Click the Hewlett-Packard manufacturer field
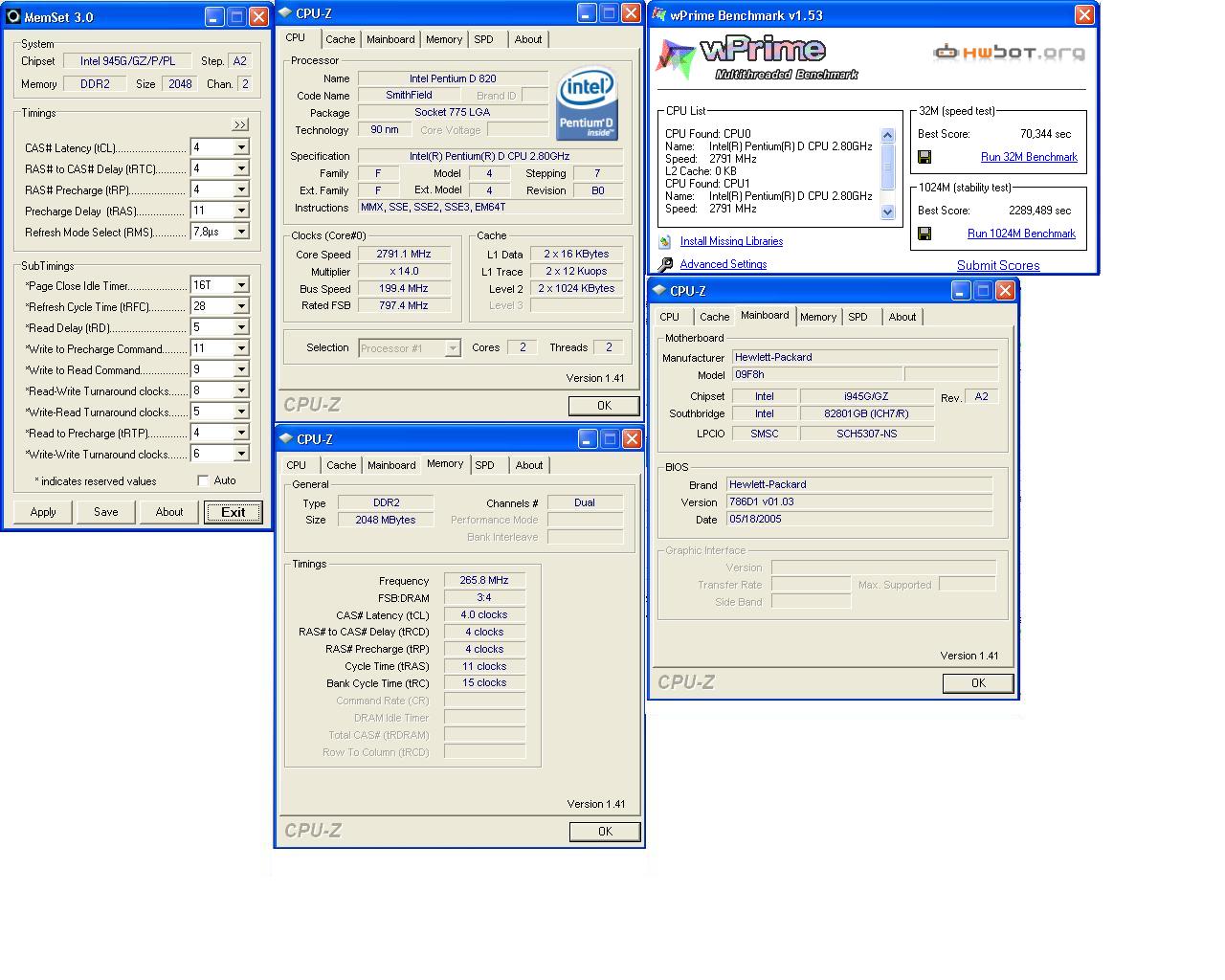1225x980 pixels. 865,357
